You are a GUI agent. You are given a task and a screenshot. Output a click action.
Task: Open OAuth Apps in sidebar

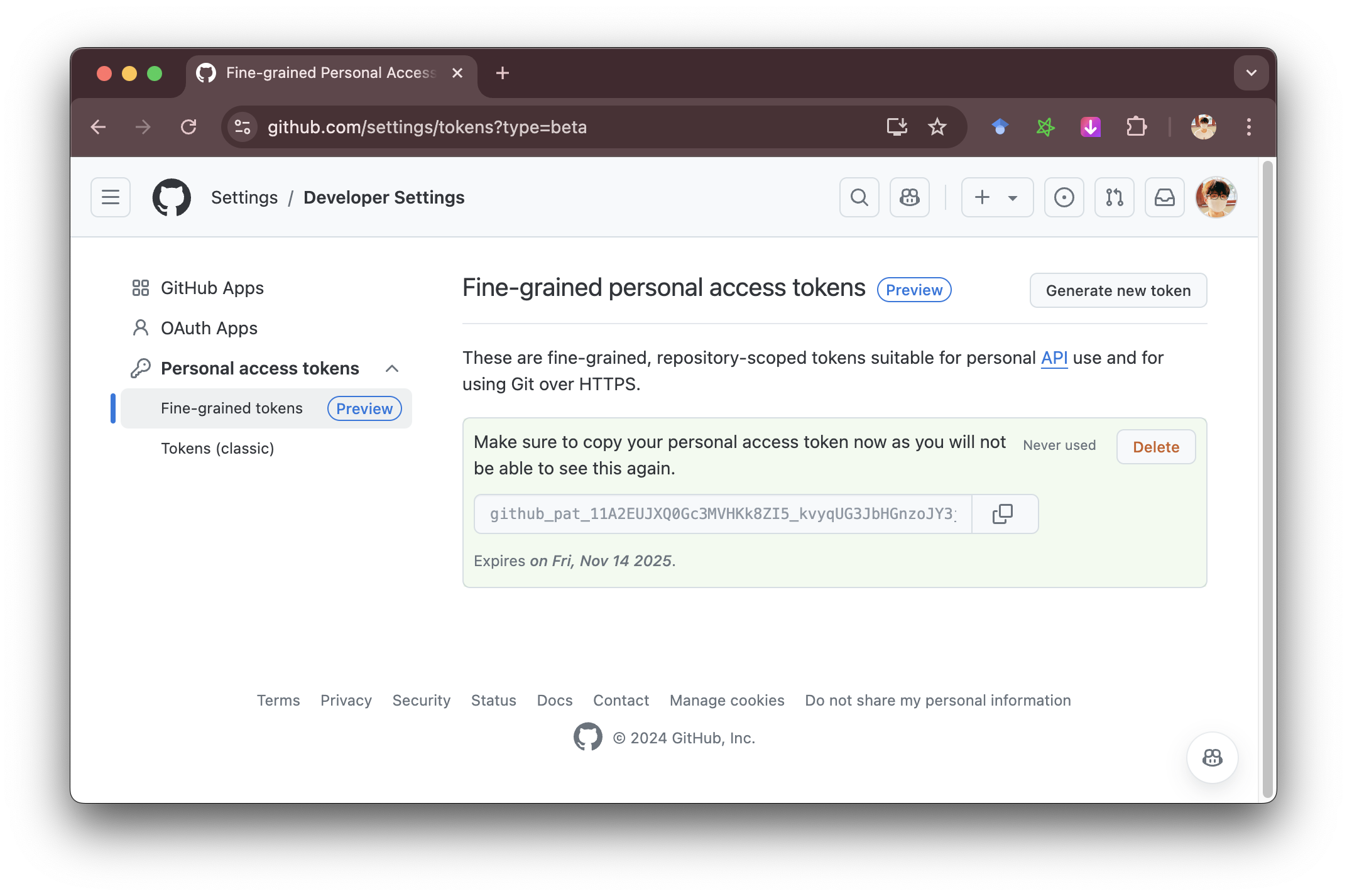click(x=209, y=328)
